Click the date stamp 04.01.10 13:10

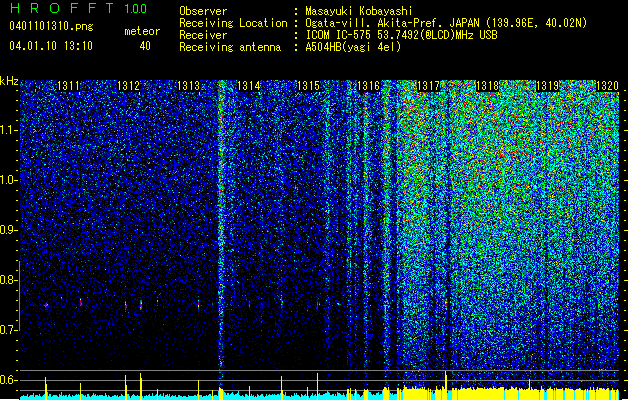pos(51,46)
